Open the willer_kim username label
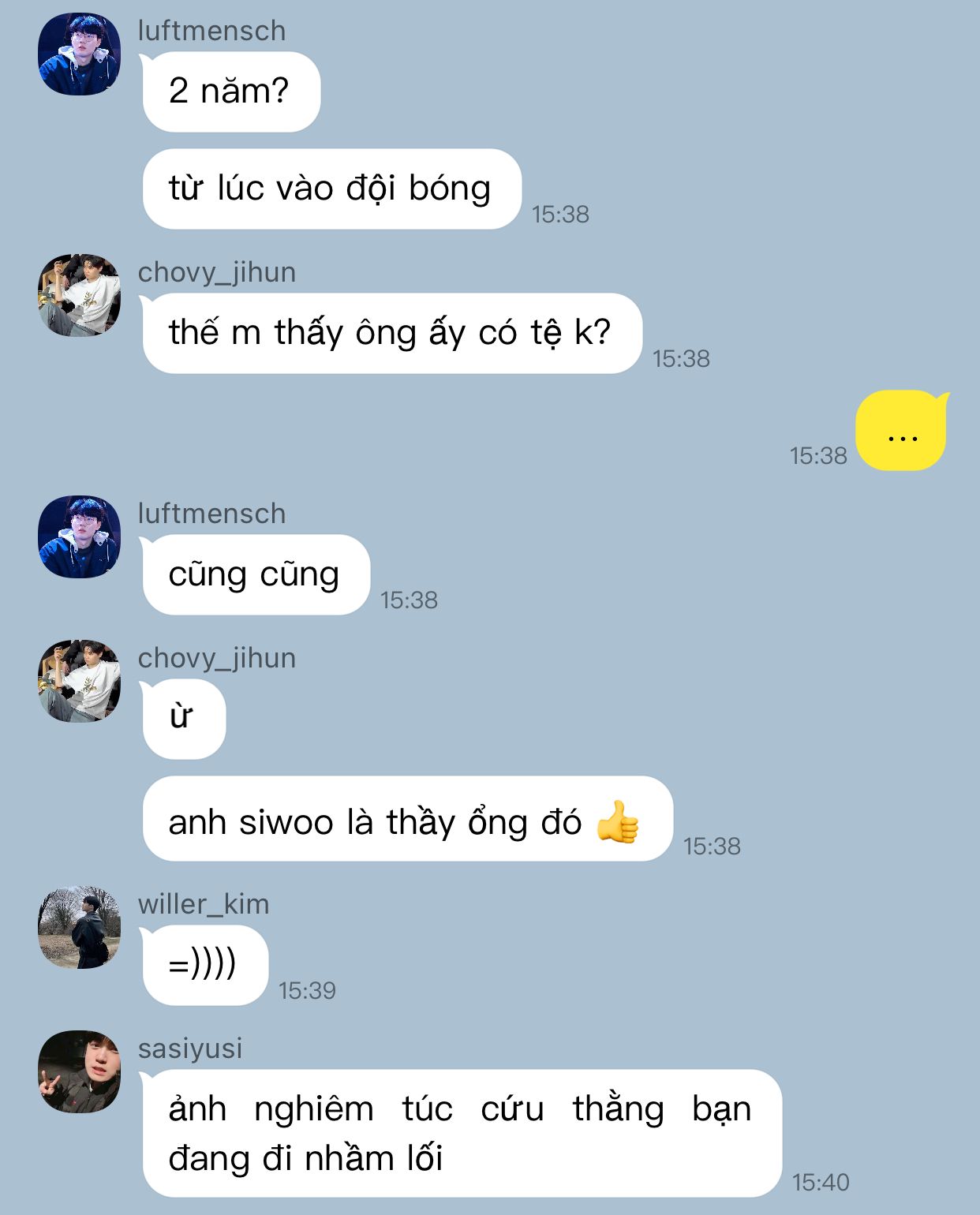The height and width of the screenshot is (1215, 980). click(x=204, y=904)
